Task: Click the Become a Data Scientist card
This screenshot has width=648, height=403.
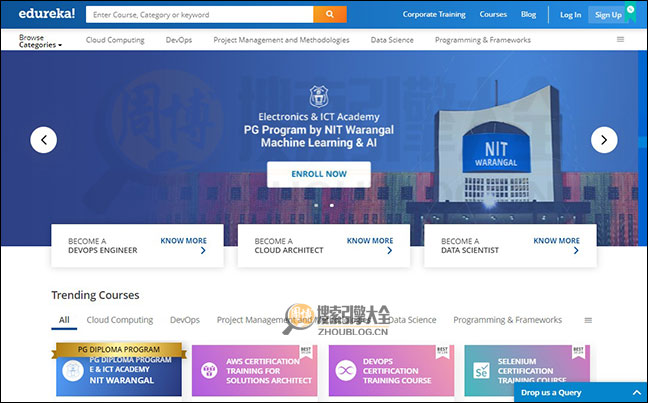Action: [x=510, y=246]
